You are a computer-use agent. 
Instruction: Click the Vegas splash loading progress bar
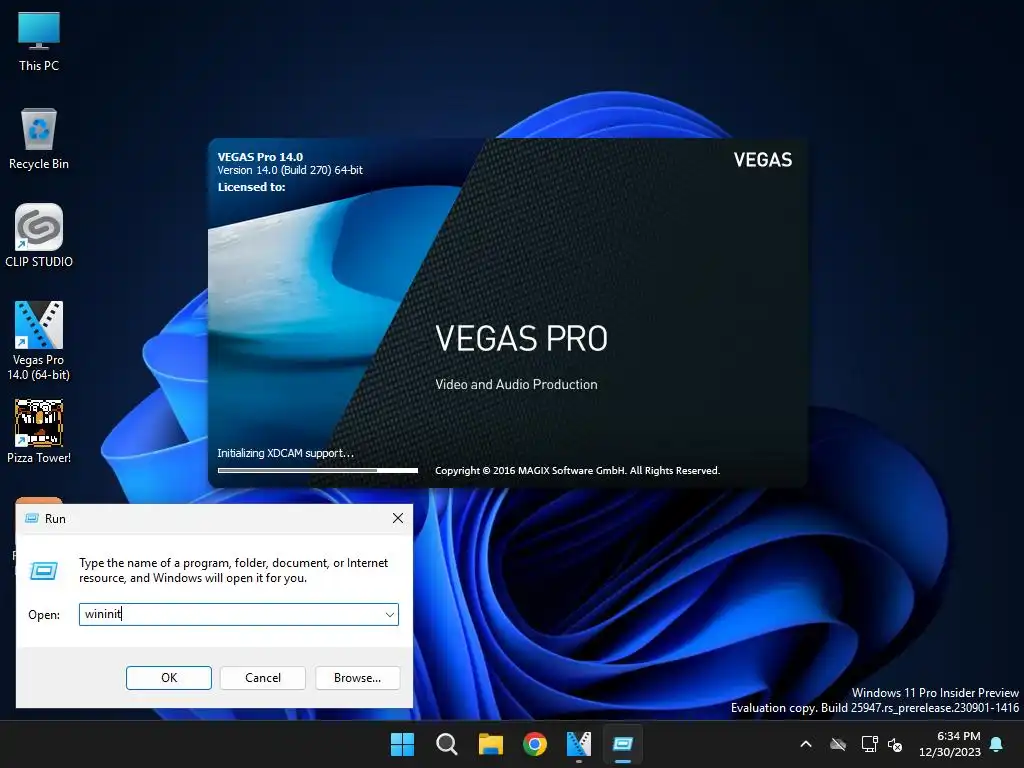(317, 470)
